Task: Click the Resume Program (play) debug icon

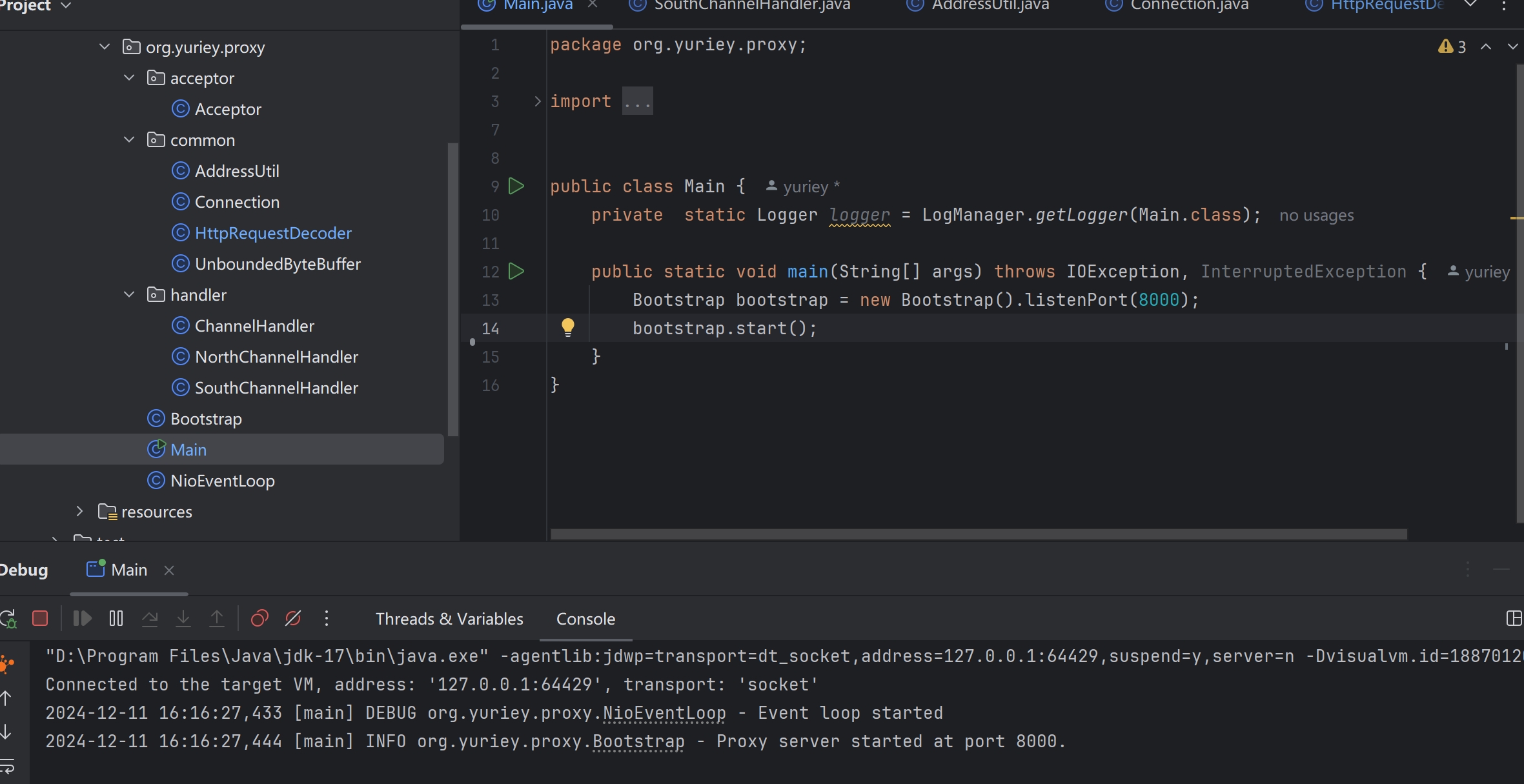Action: (x=82, y=618)
